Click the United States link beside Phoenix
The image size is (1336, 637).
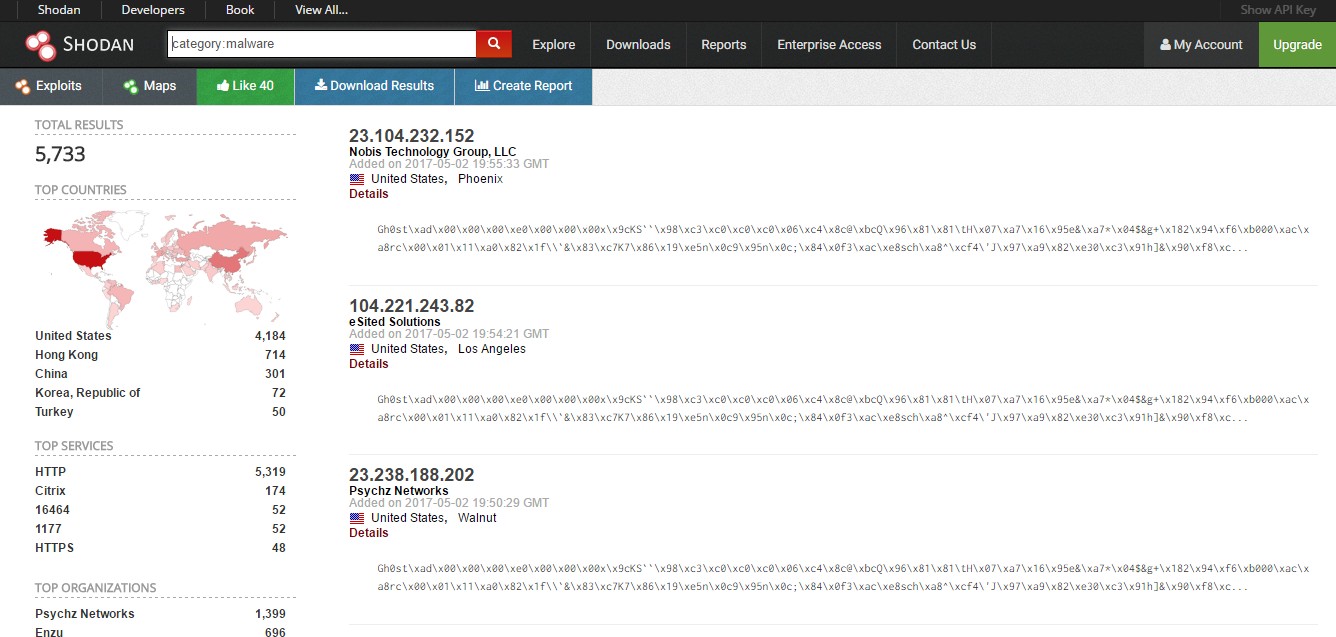pos(407,179)
